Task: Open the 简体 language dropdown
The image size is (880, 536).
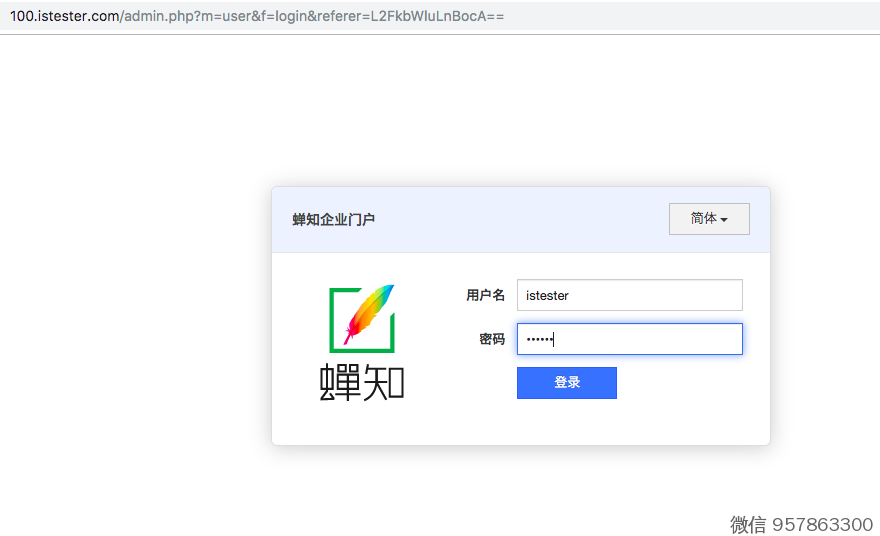Action: coord(708,219)
